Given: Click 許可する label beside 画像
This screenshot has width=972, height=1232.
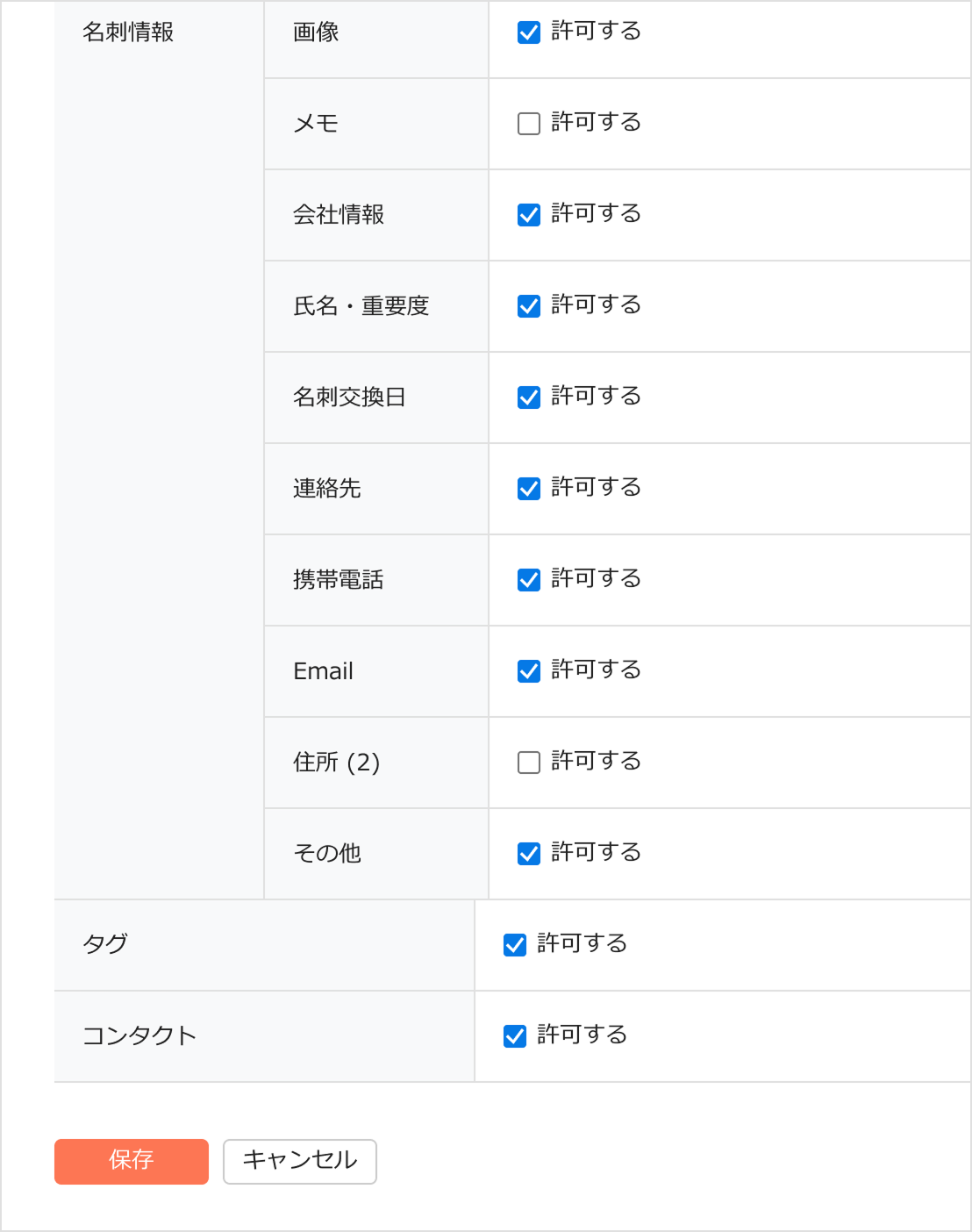Looking at the screenshot, I should (x=596, y=32).
